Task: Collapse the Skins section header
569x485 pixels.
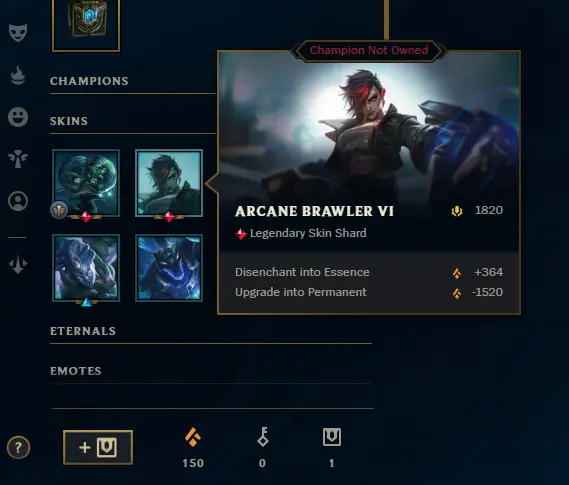Action: pos(69,121)
